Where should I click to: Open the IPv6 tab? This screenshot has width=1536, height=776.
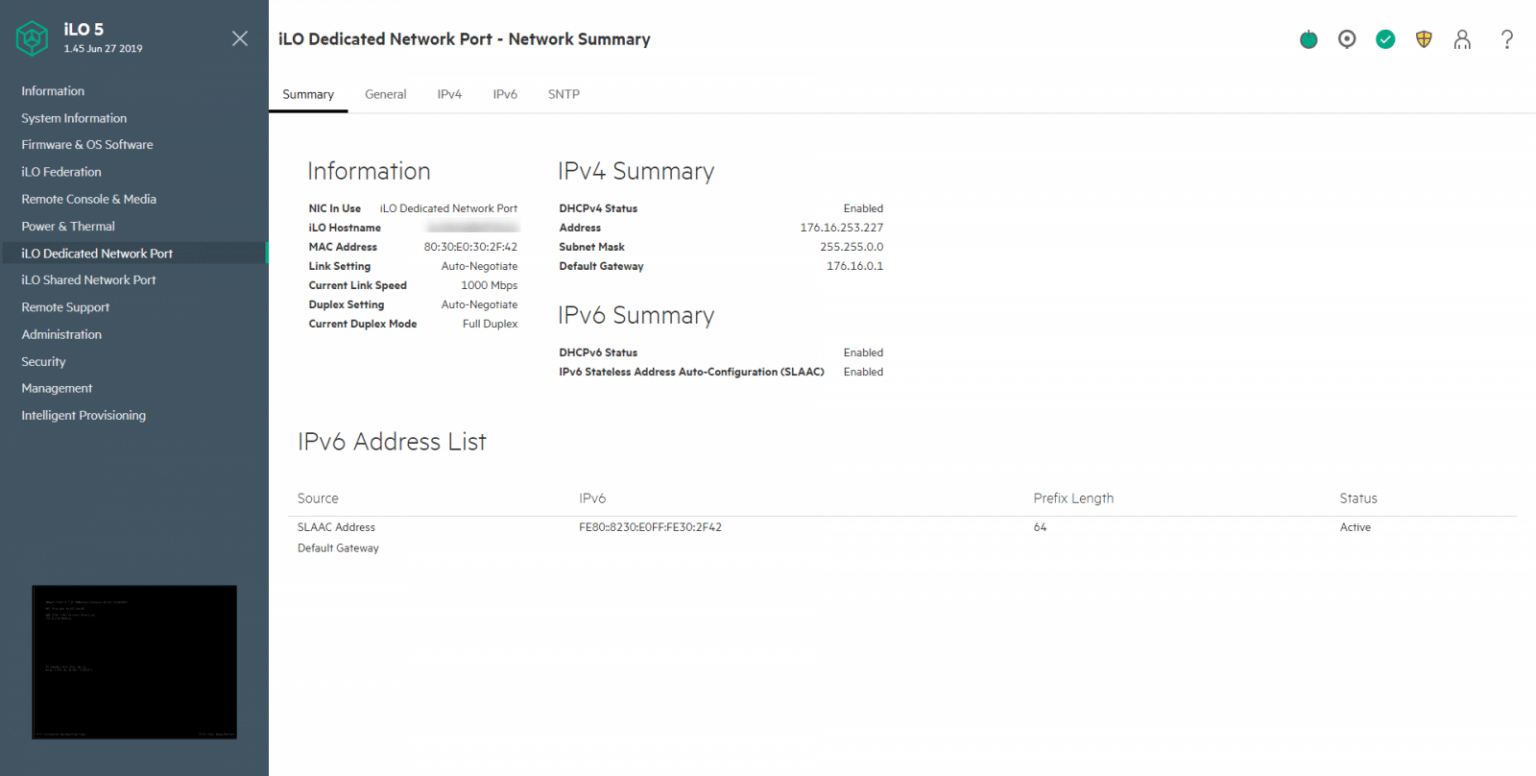(x=505, y=94)
